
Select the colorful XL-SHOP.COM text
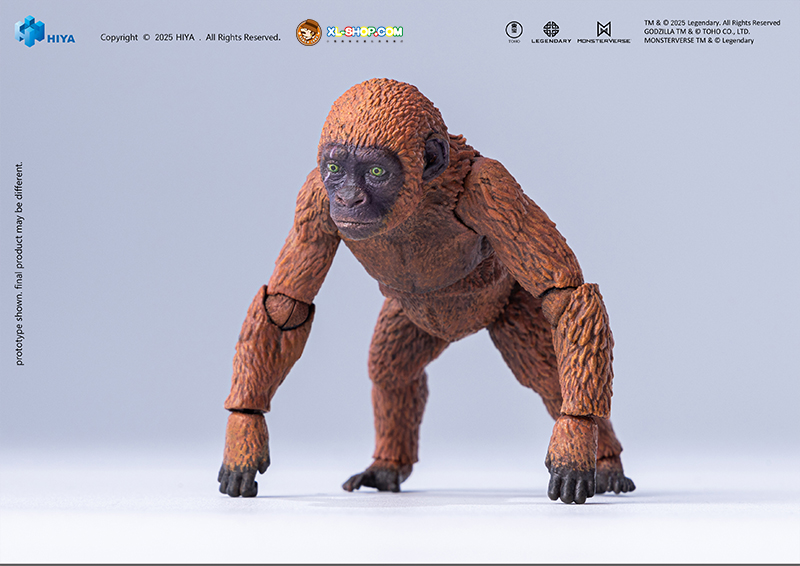click(x=365, y=33)
